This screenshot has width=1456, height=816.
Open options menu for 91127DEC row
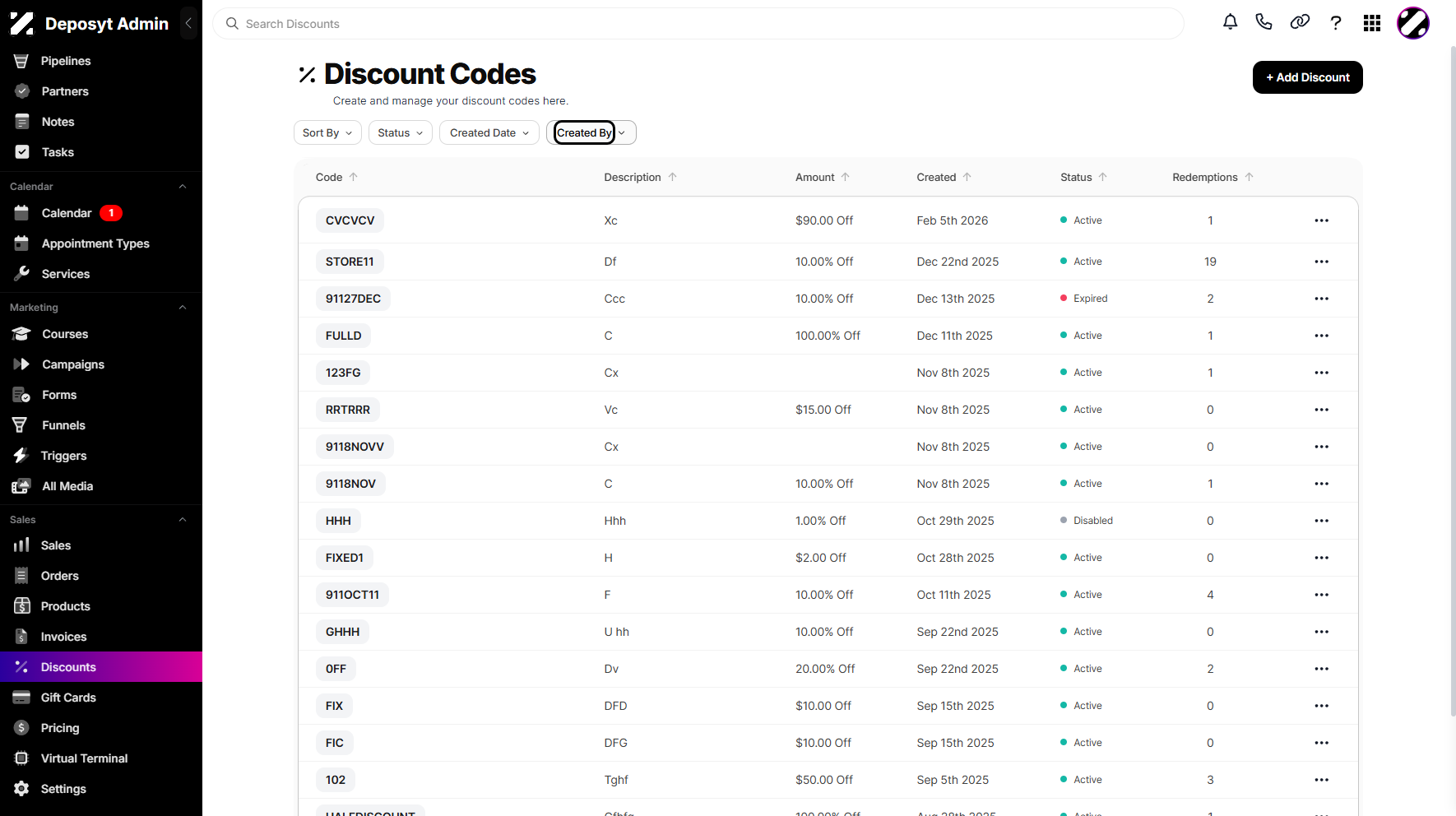coord(1321,299)
